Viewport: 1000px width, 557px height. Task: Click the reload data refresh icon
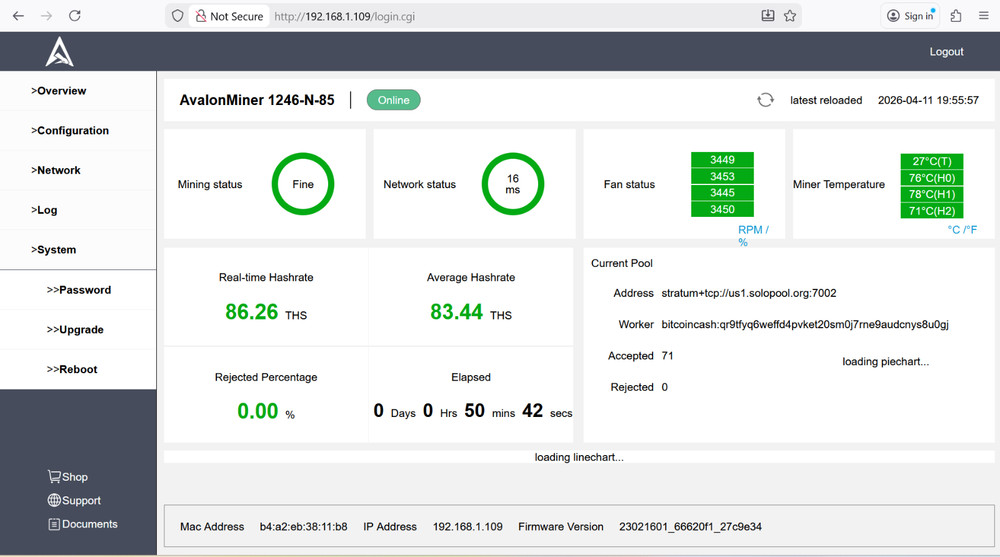click(x=765, y=100)
